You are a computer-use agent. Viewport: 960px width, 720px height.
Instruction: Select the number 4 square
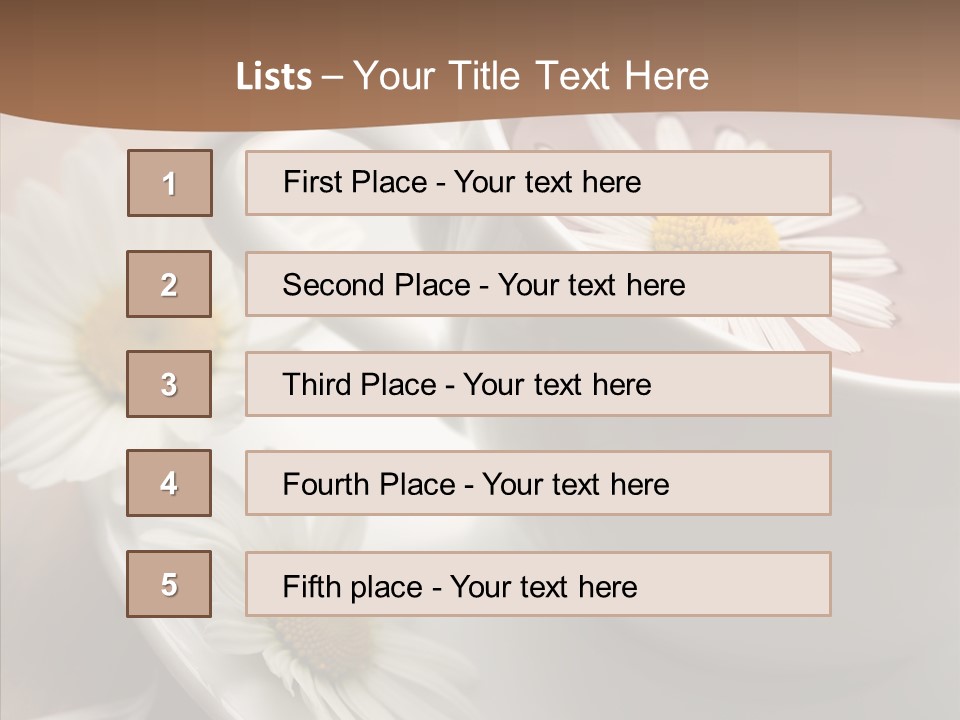click(169, 483)
